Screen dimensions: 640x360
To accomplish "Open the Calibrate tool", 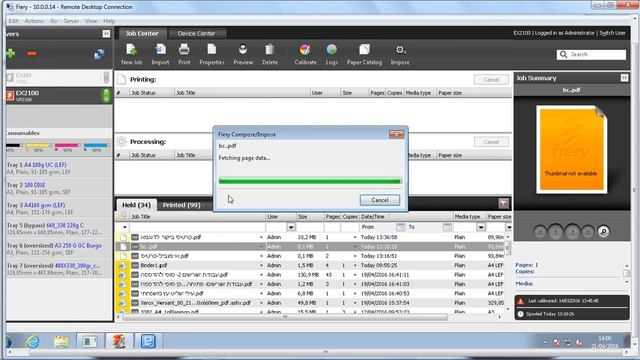I will pyautogui.click(x=305, y=55).
